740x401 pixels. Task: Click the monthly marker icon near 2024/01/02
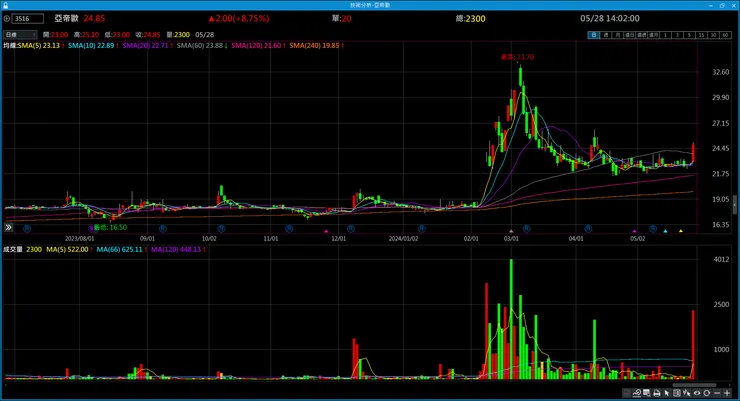coord(421,229)
